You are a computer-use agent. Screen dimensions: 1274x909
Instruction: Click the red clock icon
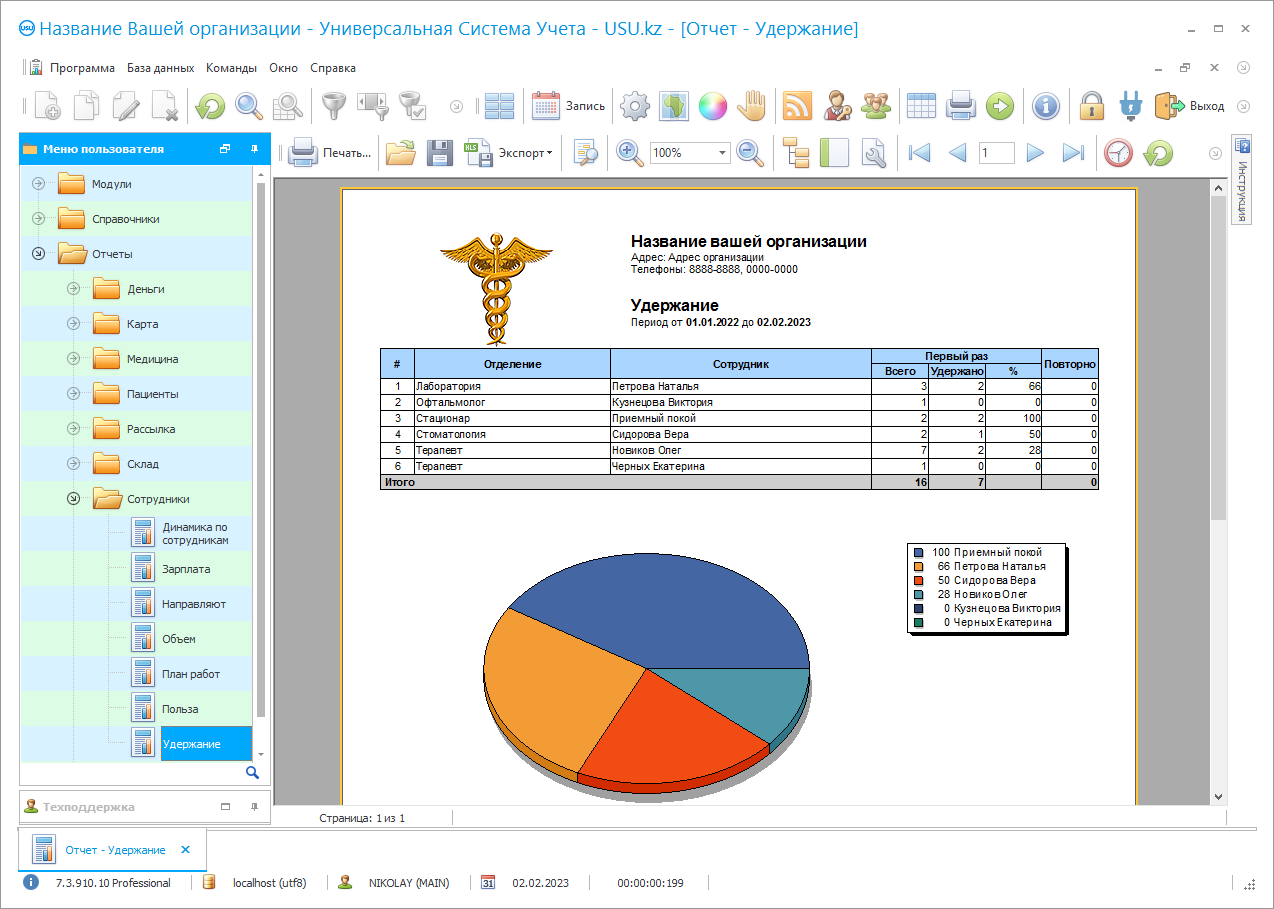(1119, 153)
